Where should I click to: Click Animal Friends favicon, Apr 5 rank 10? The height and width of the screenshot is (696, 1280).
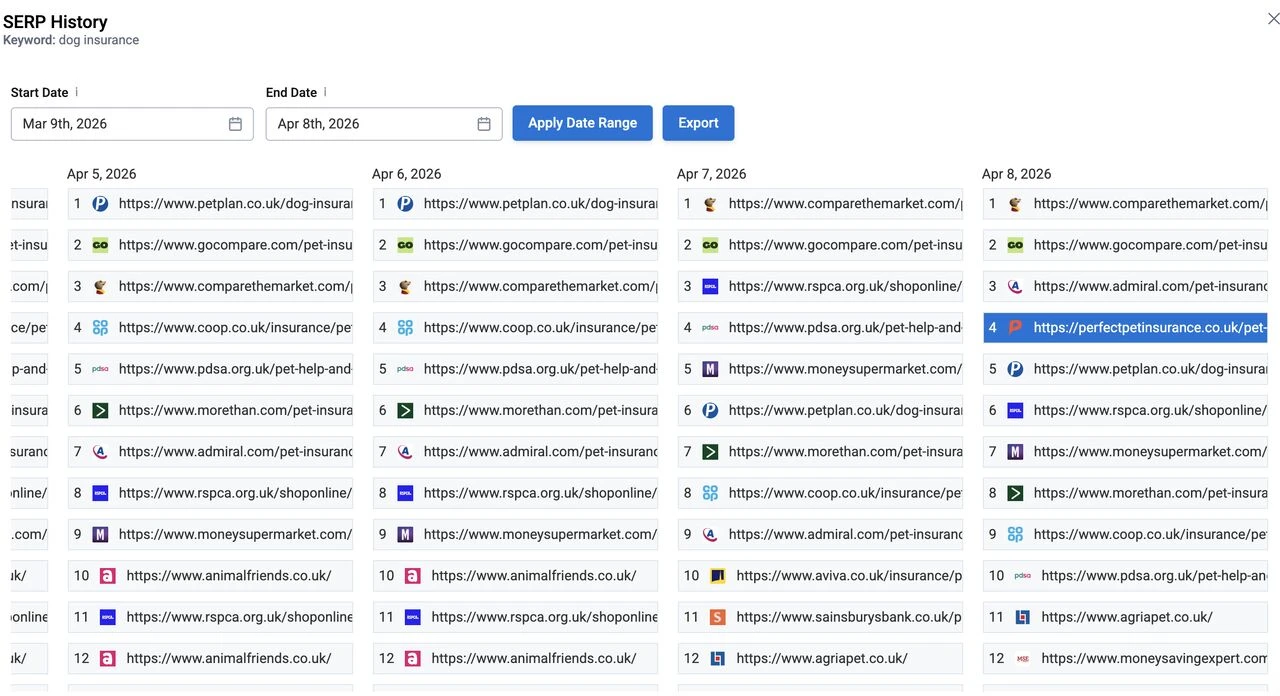coord(107,576)
